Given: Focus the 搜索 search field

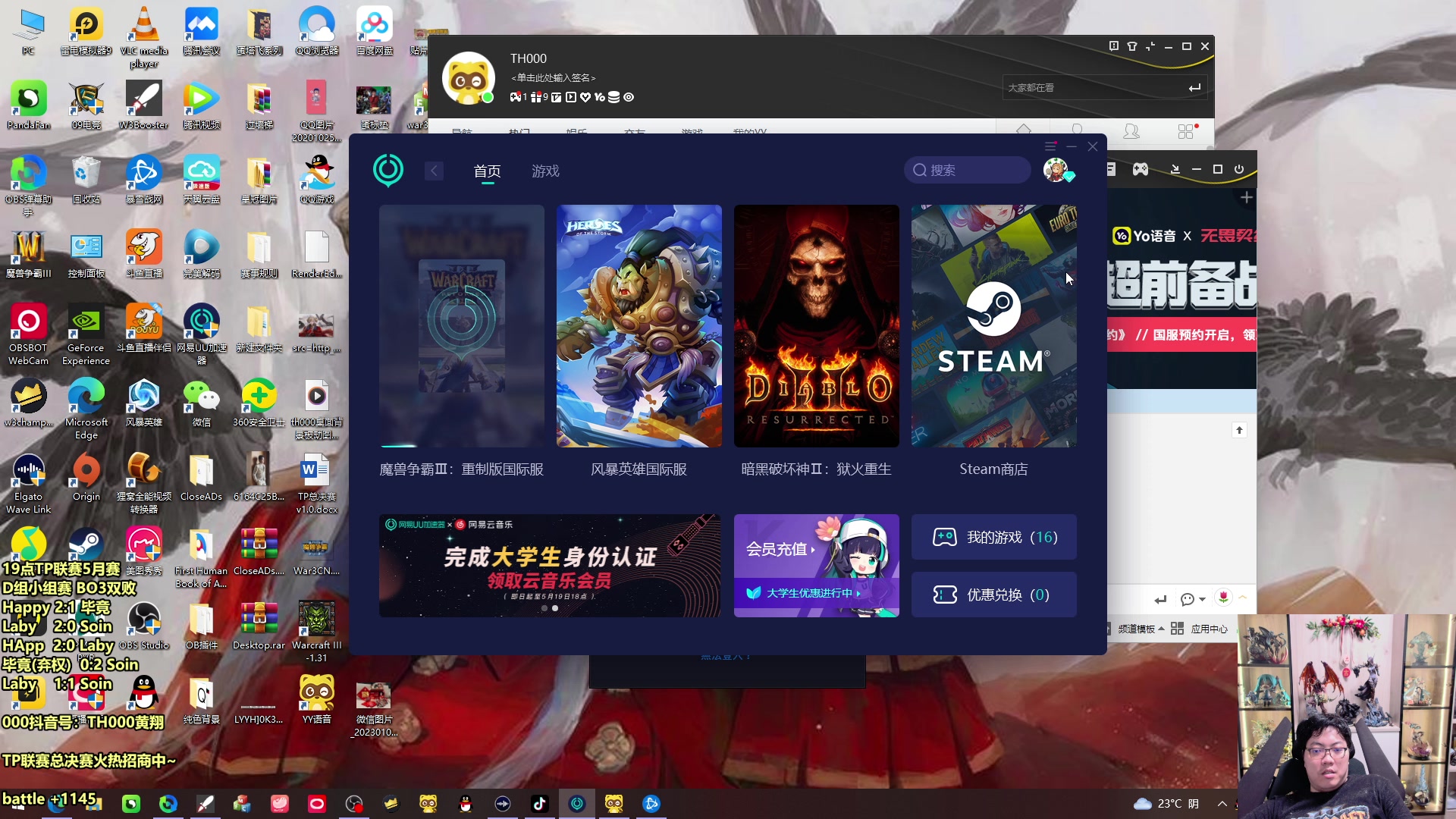Looking at the screenshot, I should (967, 170).
